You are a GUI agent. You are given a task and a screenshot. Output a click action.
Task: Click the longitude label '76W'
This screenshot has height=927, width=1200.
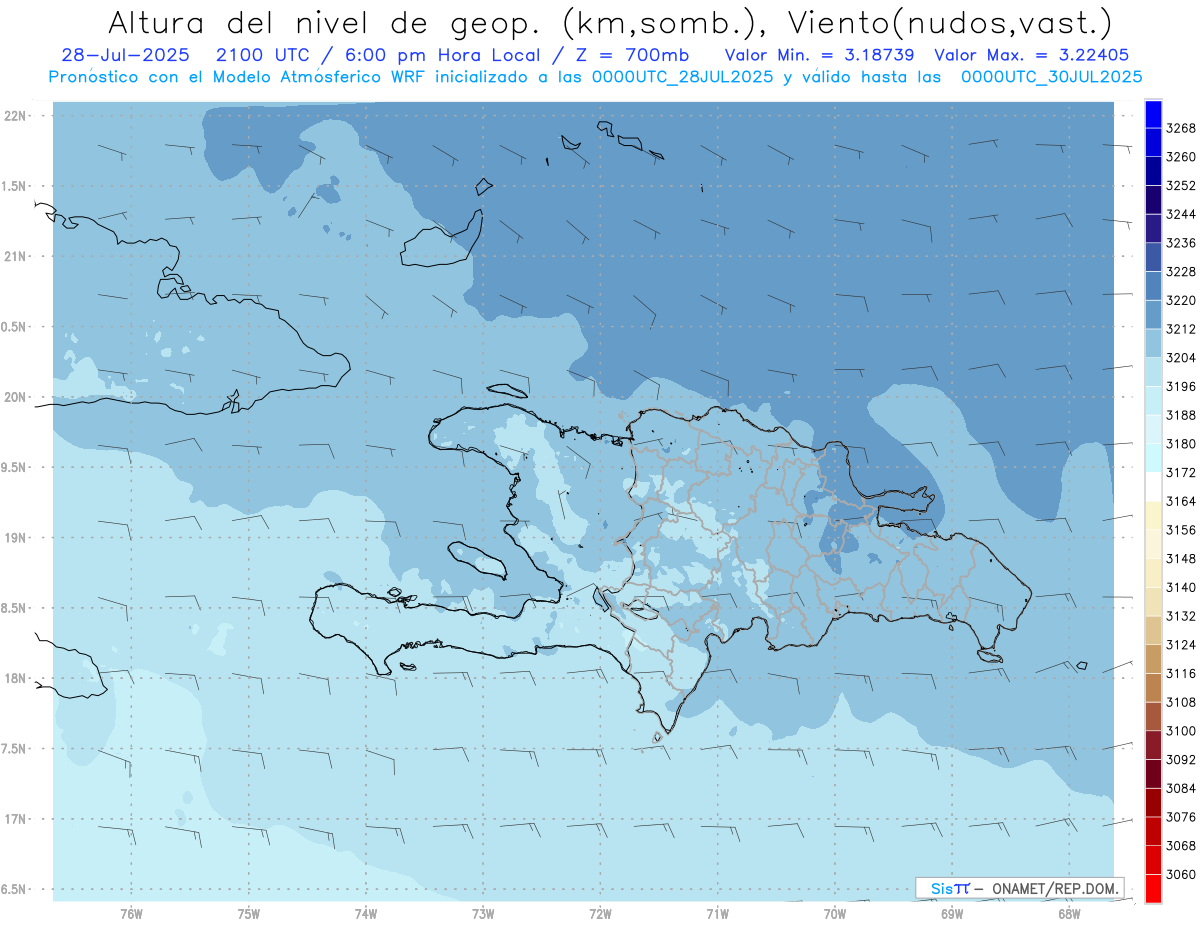pos(131,913)
